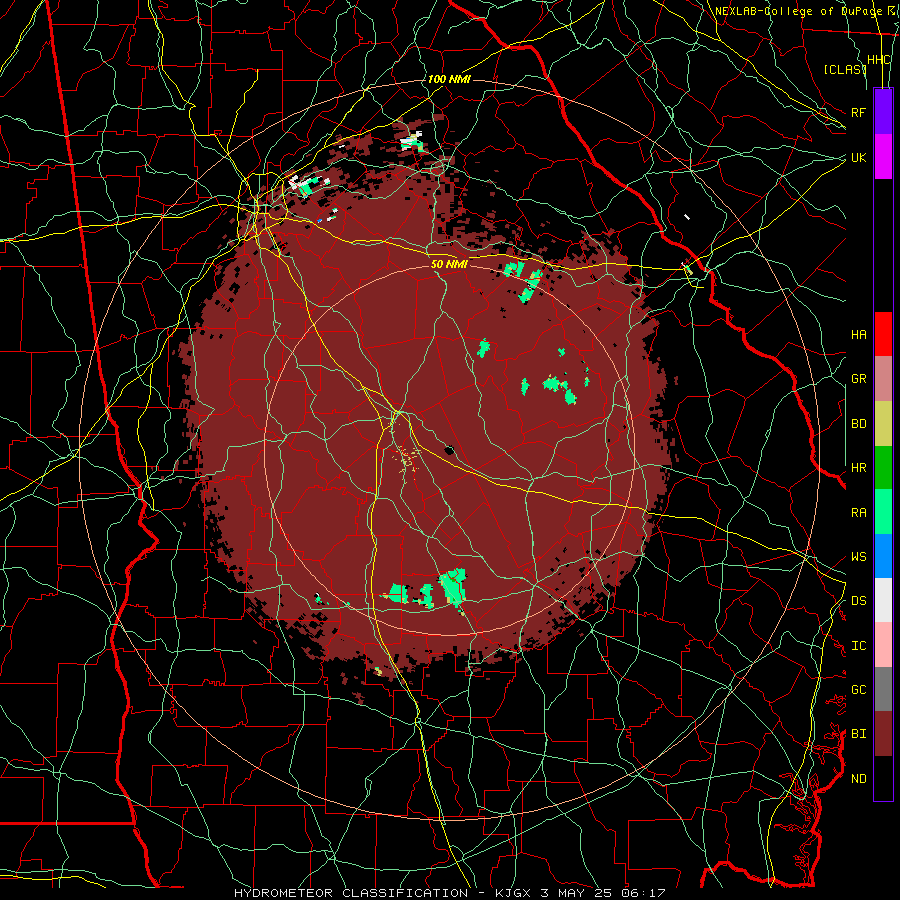Click the BI brown legend swatch
Viewport: 900px width, 900px height.
click(x=883, y=734)
